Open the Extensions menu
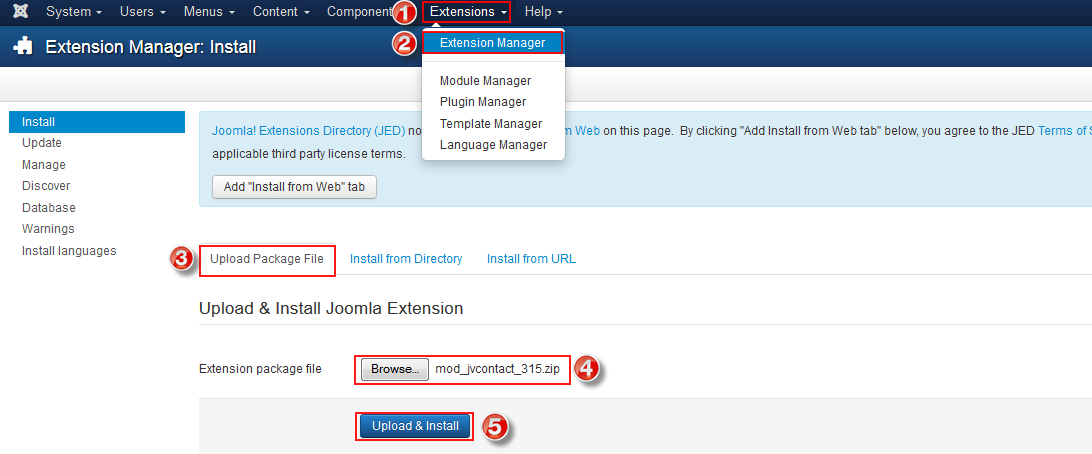This screenshot has width=1092, height=454. 468,12
